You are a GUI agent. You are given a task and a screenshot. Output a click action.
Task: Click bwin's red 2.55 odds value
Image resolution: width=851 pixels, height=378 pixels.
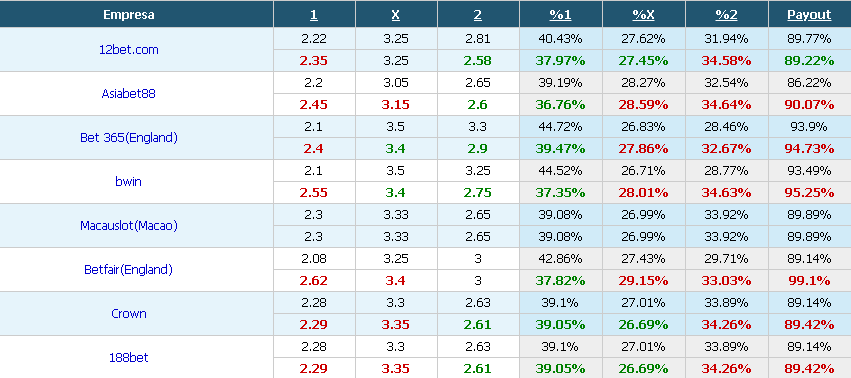click(314, 192)
